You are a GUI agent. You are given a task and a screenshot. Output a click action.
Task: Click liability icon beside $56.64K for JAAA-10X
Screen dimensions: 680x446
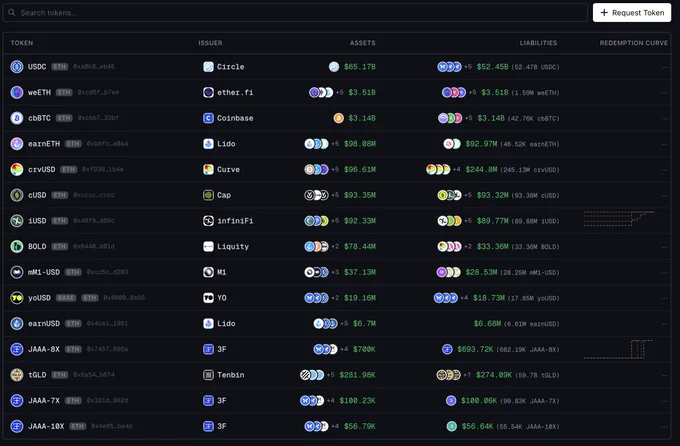coord(451,426)
